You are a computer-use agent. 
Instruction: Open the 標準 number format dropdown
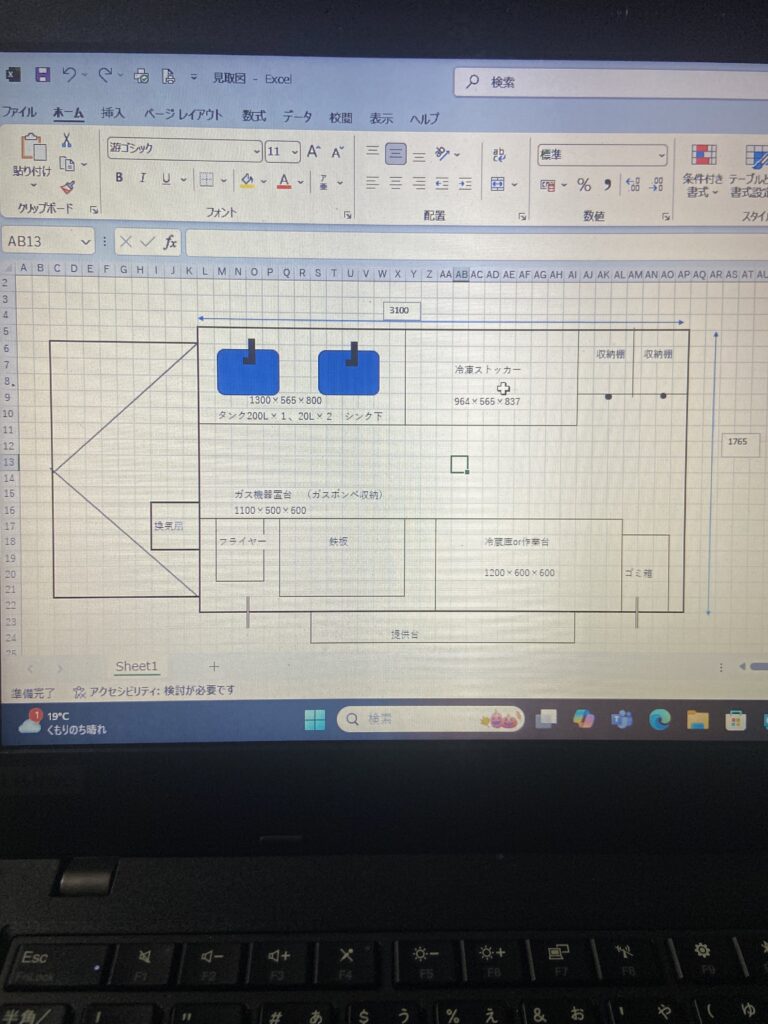pos(661,155)
